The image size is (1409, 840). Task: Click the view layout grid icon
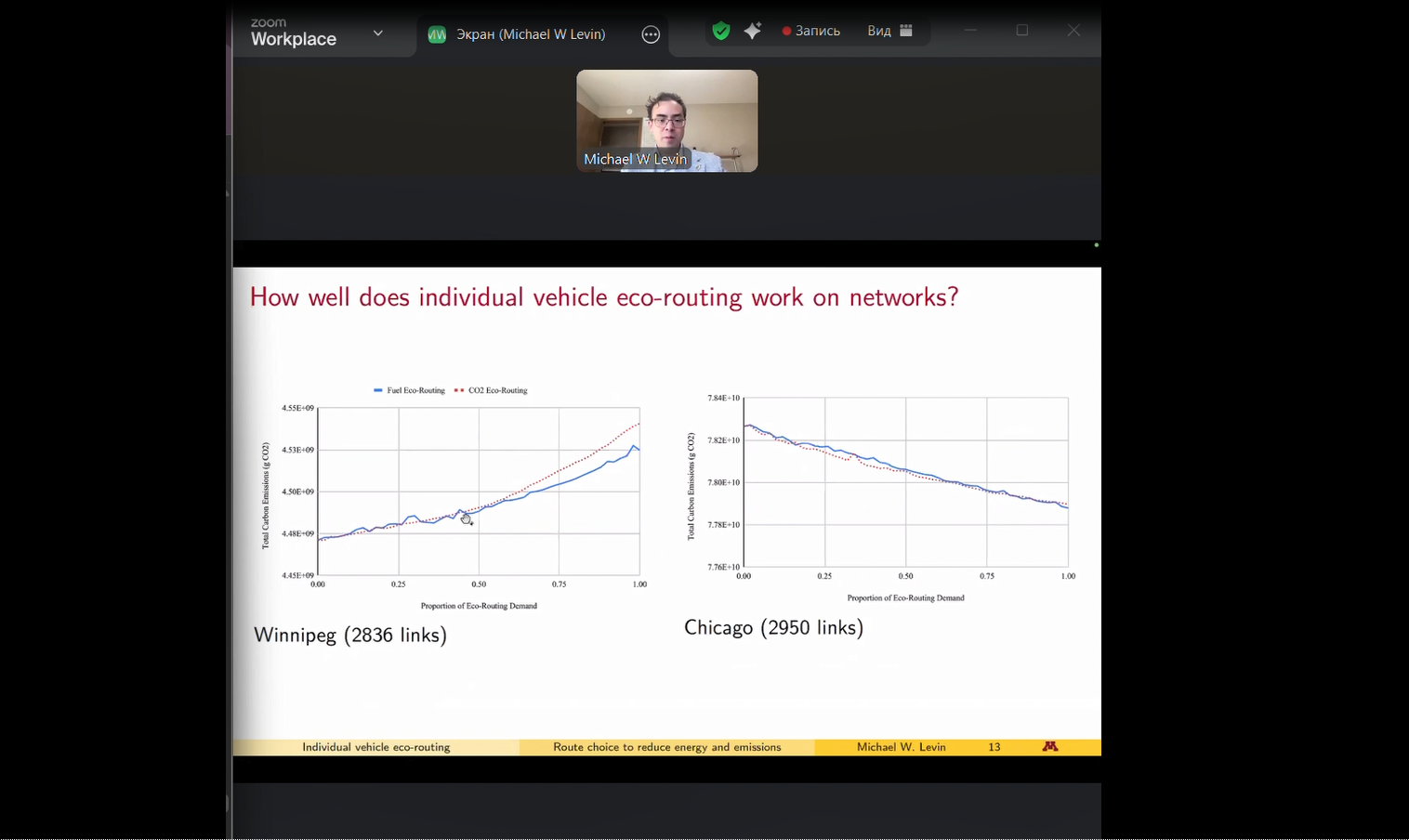coord(906,31)
